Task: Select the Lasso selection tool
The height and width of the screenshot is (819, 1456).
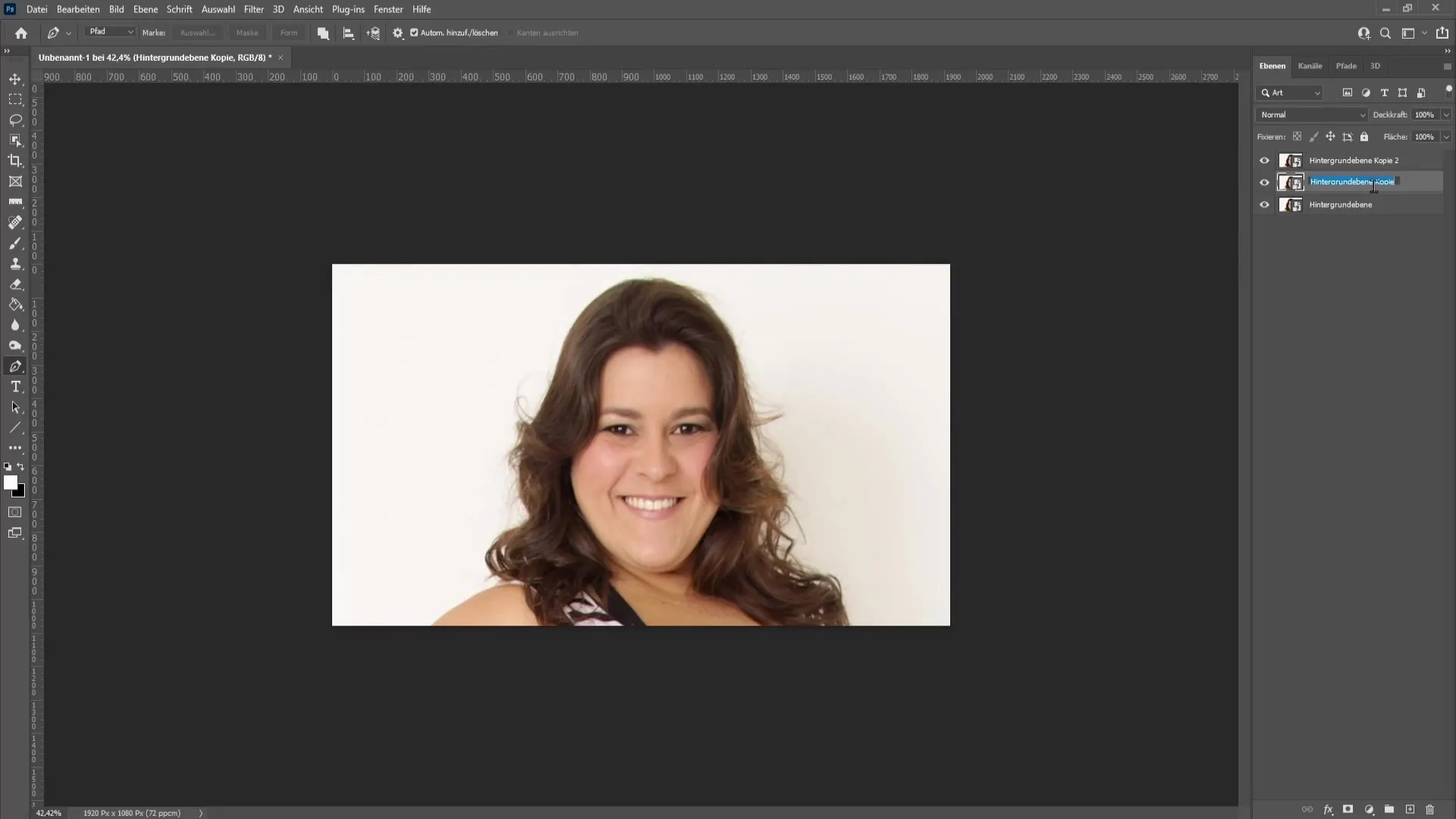Action: point(15,119)
